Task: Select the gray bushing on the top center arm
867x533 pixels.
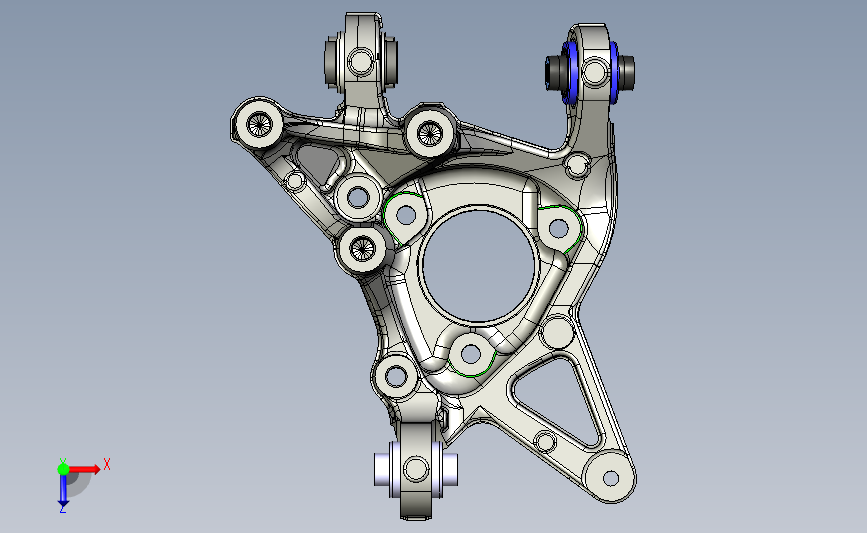Action: pos(361,61)
